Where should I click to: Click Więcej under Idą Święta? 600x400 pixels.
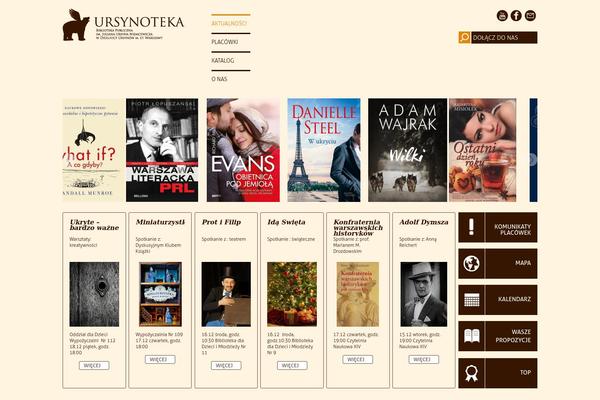[x=292, y=366]
